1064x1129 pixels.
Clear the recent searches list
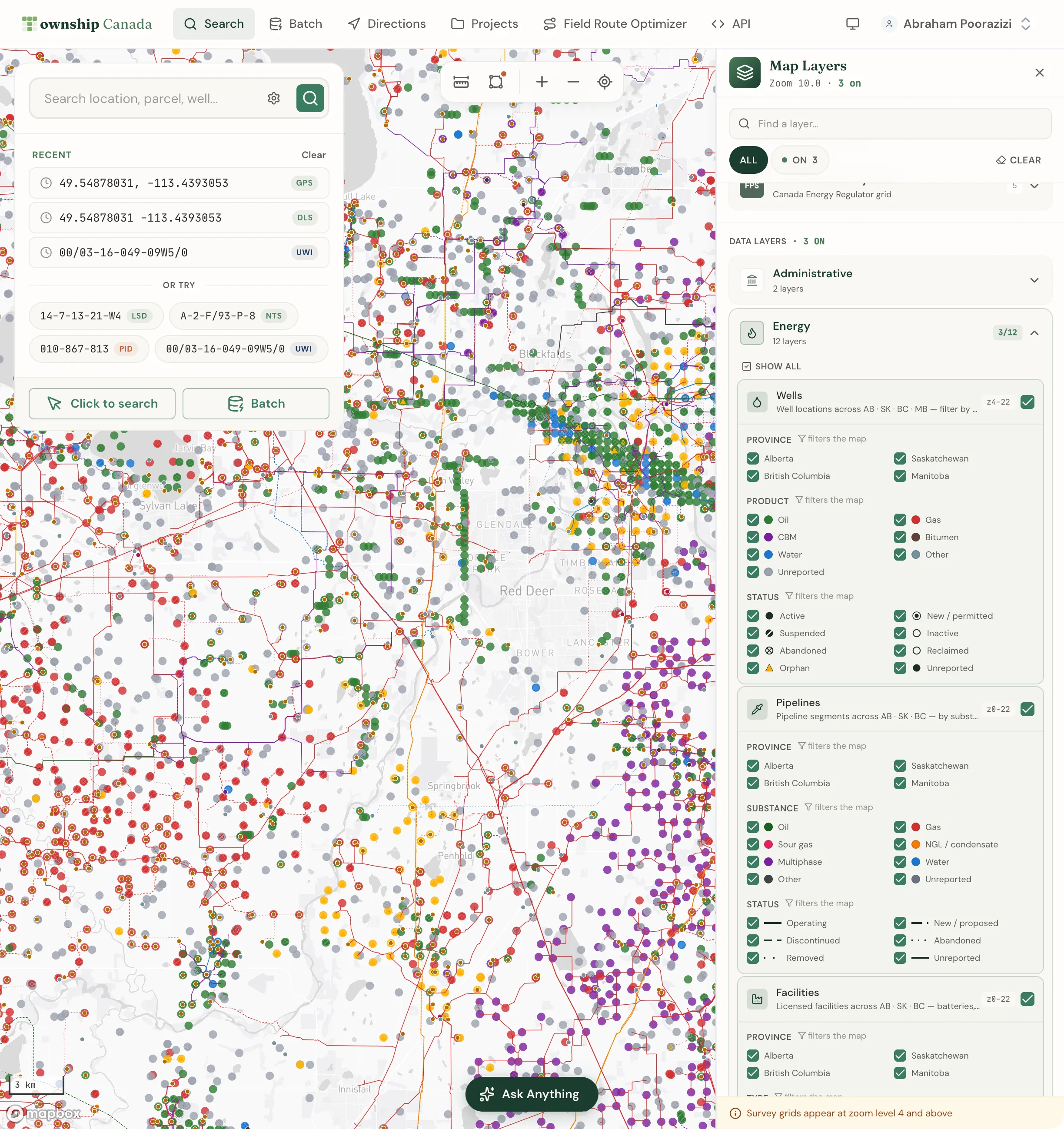[313, 155]
